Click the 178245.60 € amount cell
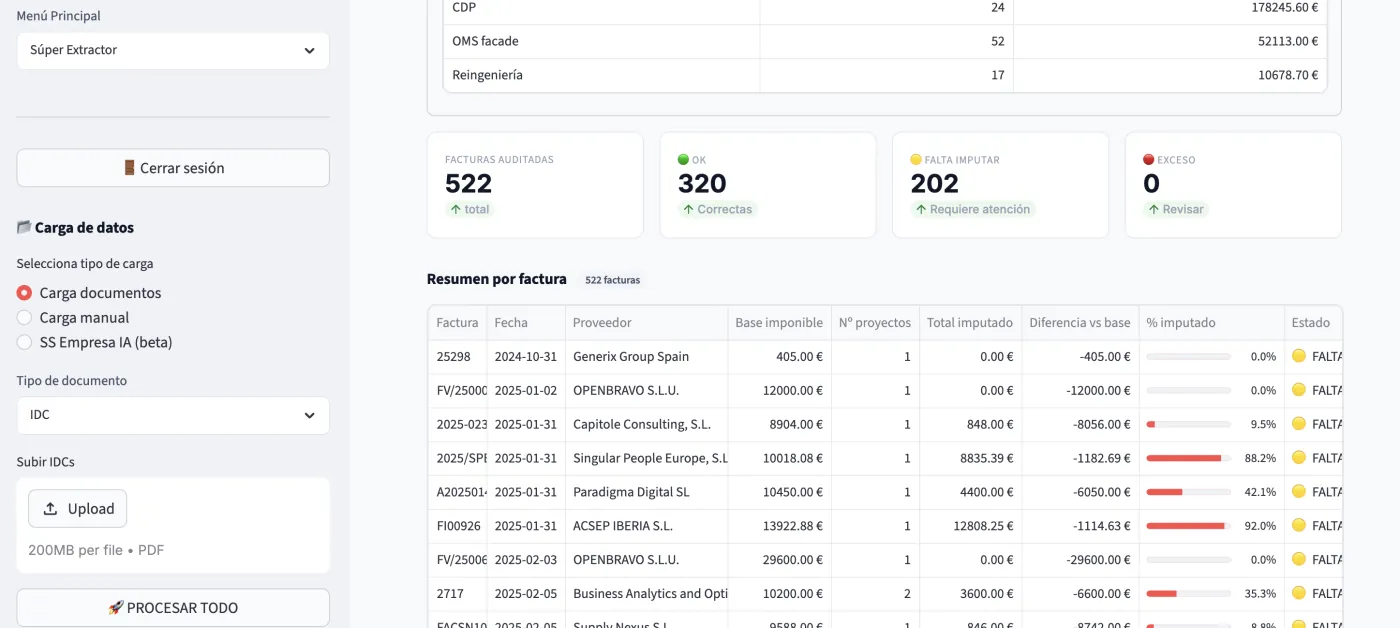The height and width of the screenshot is (628, 1400). pyautogui.click(x=1170, y=8)
